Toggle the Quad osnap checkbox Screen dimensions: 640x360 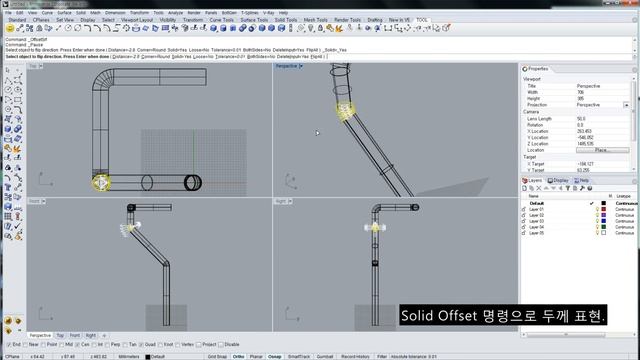pos(141,345)
